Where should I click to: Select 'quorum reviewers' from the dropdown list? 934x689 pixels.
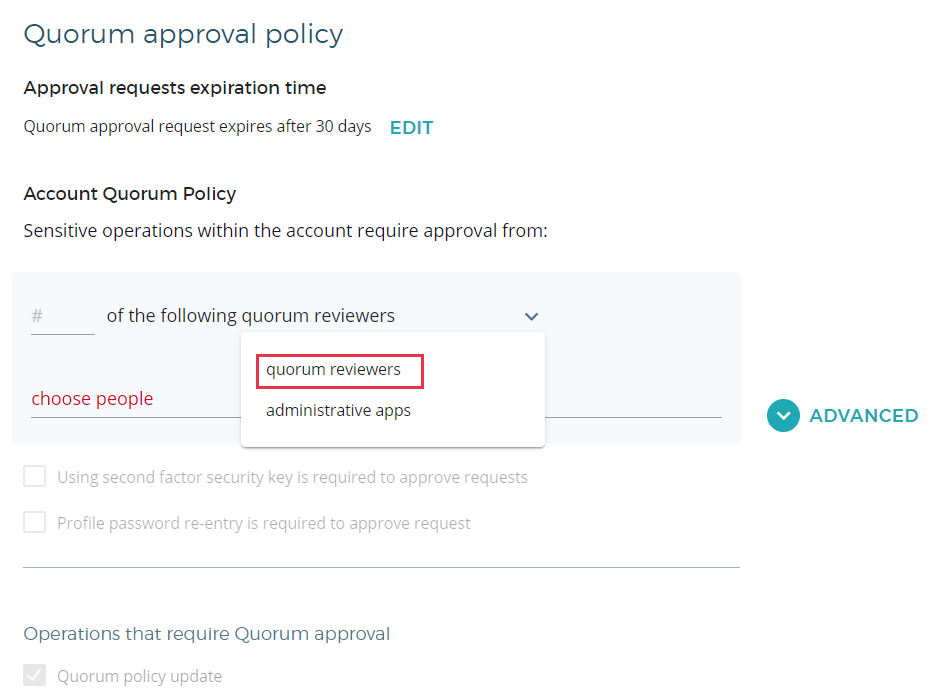point(334,370)
